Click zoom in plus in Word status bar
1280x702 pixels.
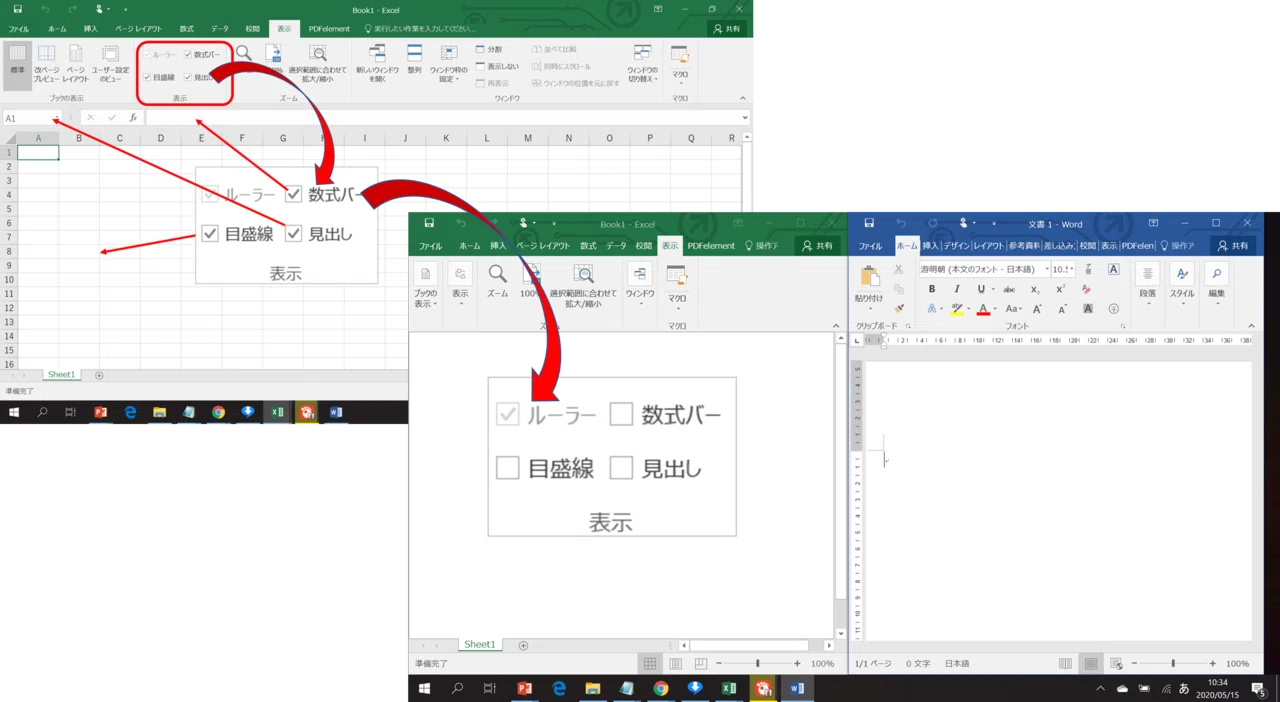[x=1213, y=664]
